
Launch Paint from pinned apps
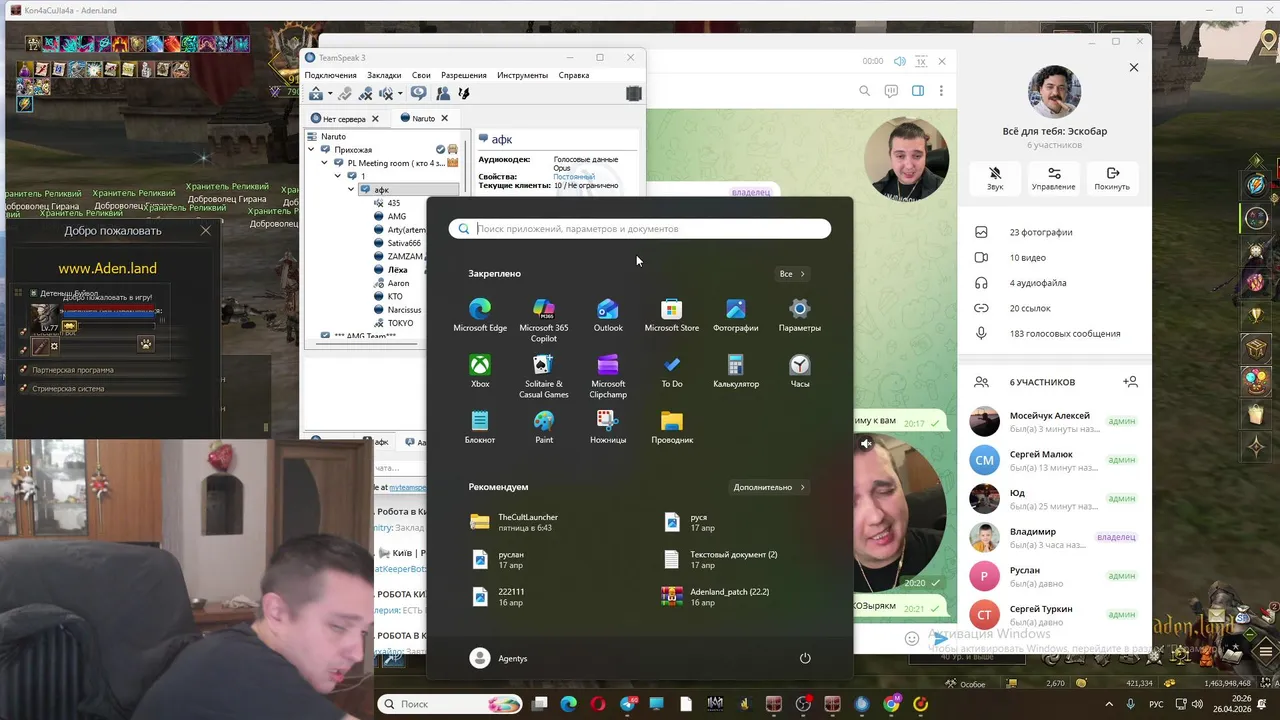pyautogui.click(x=544, y=426)
